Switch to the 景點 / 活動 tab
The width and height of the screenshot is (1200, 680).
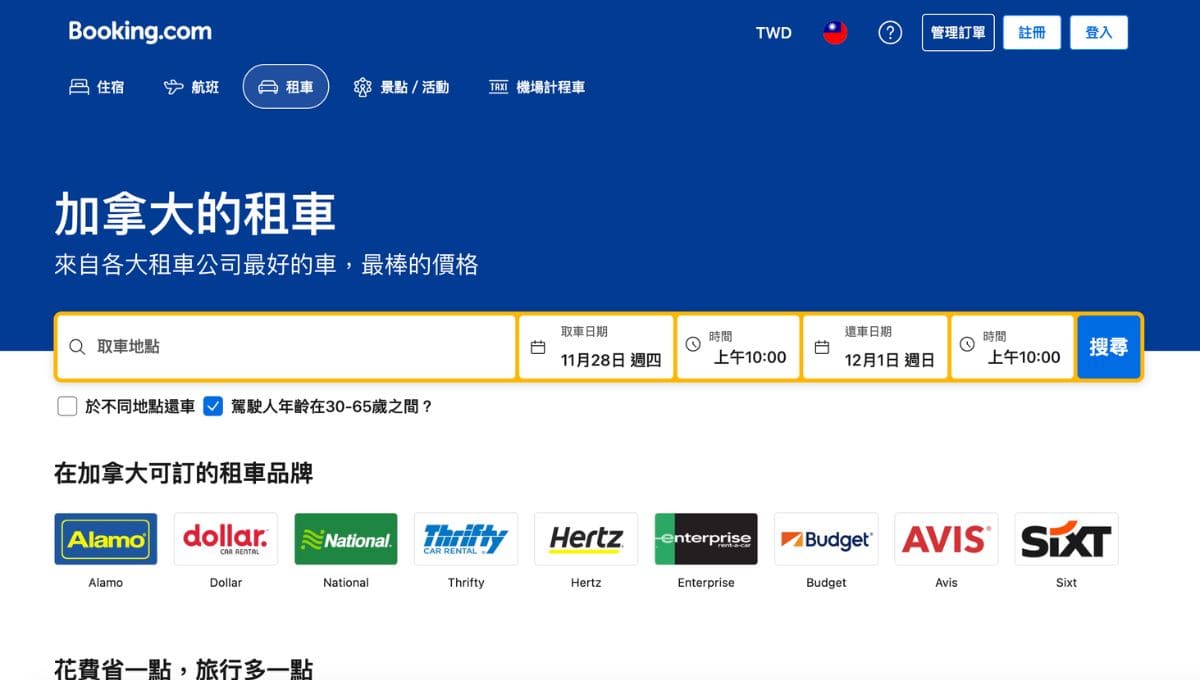coord(401,87)
